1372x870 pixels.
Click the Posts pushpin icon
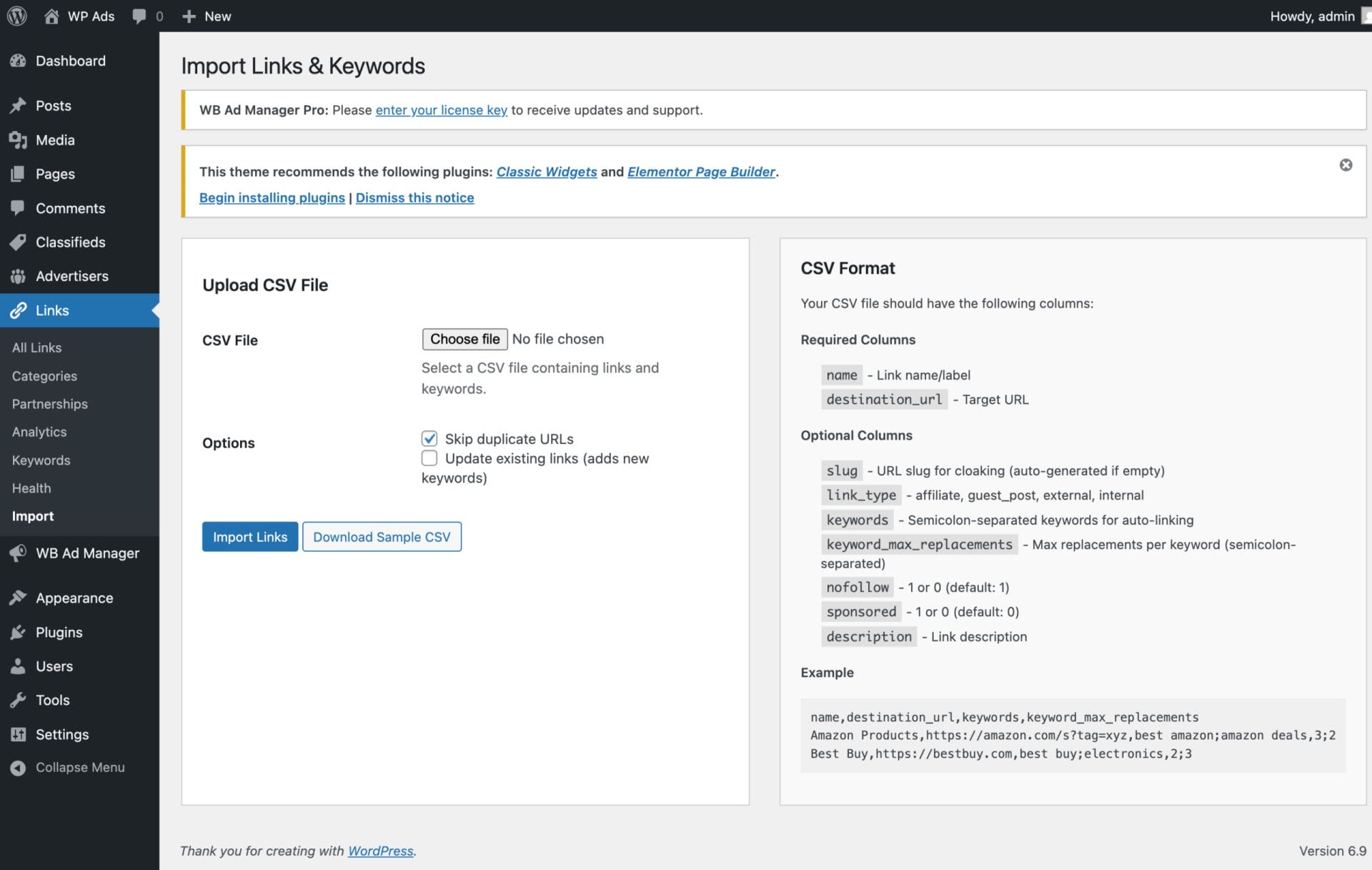coord(19,106)
